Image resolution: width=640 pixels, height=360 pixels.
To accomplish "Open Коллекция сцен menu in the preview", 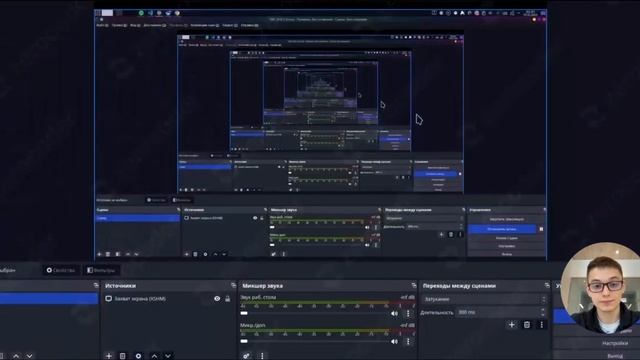I will pyautogui.click(x=204, y=25).
